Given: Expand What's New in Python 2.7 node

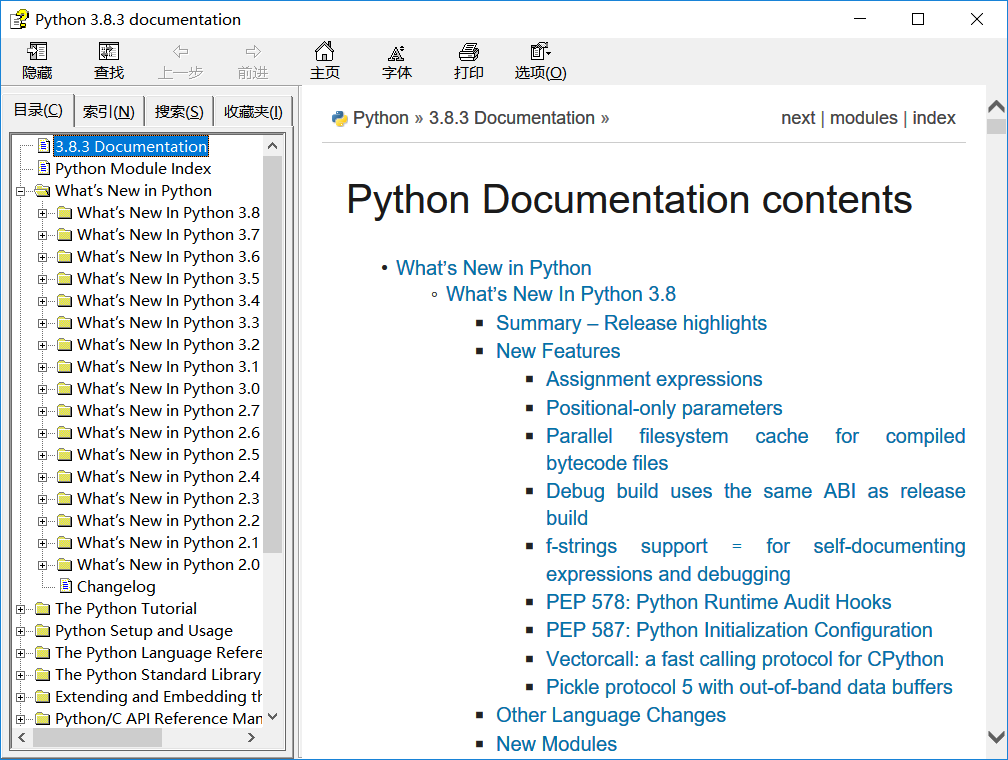Looking at the screenshot, I should (42, 411).
